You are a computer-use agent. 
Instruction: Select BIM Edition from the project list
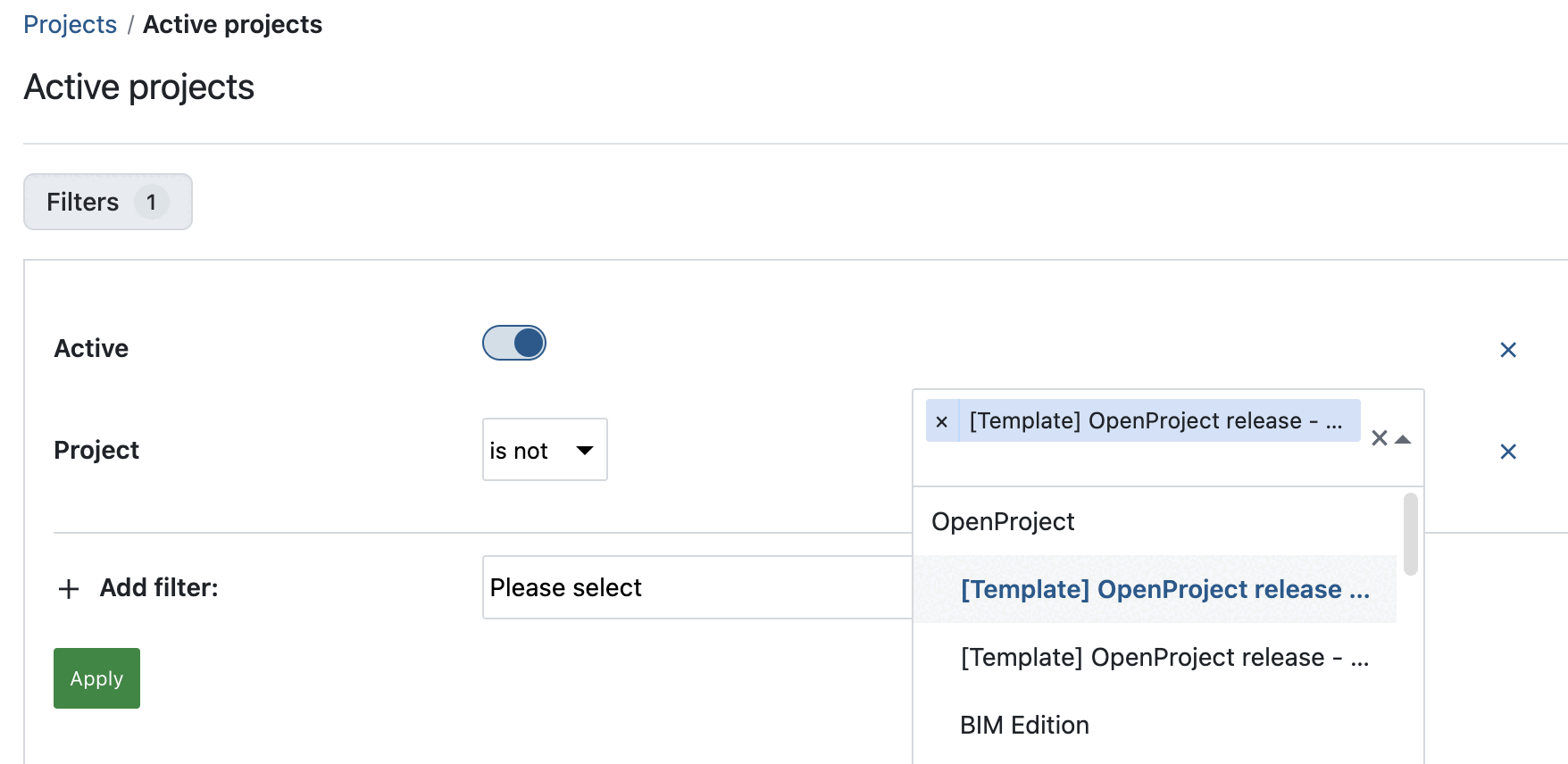[1023, 725]
